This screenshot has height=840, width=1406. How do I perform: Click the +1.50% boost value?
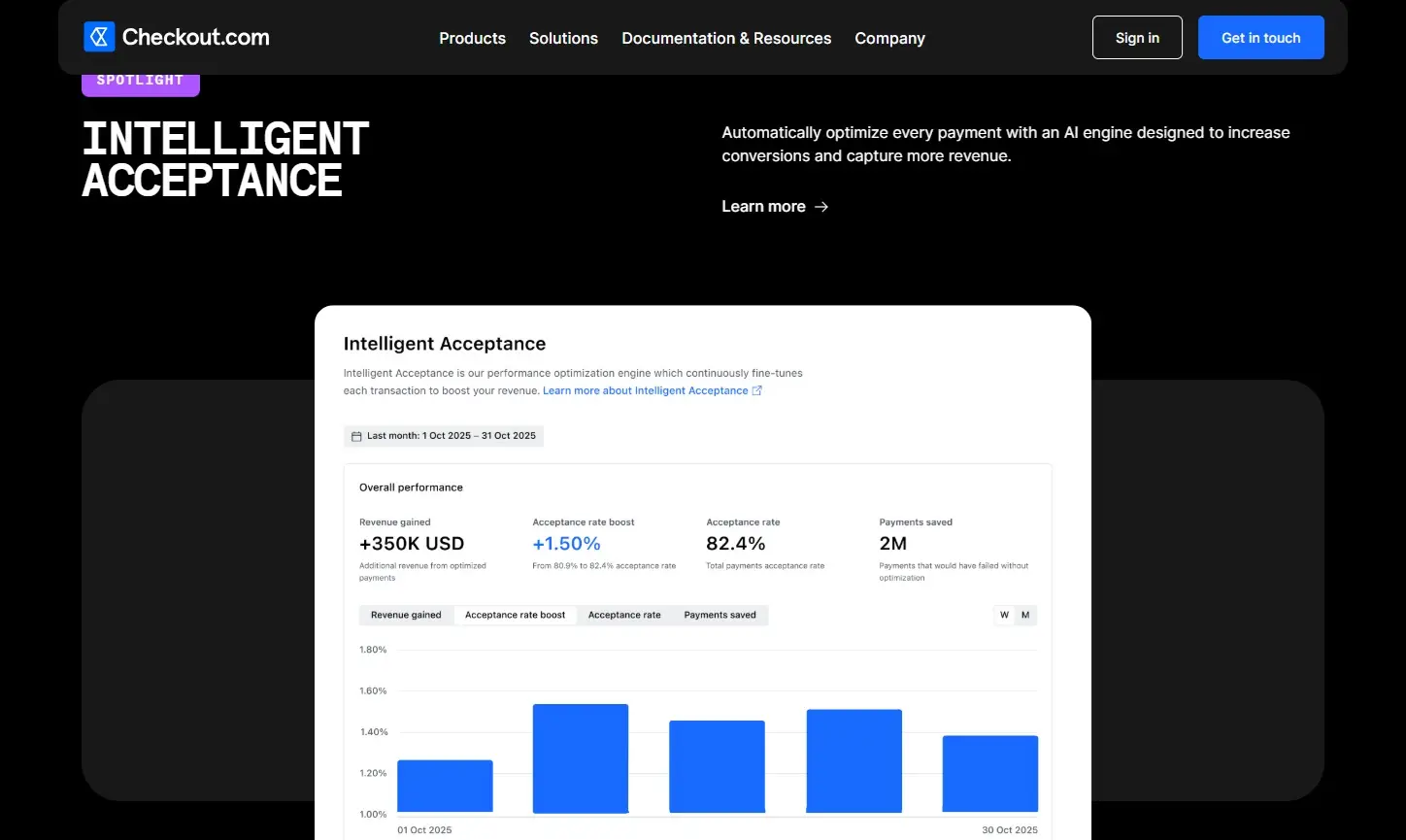566,544
